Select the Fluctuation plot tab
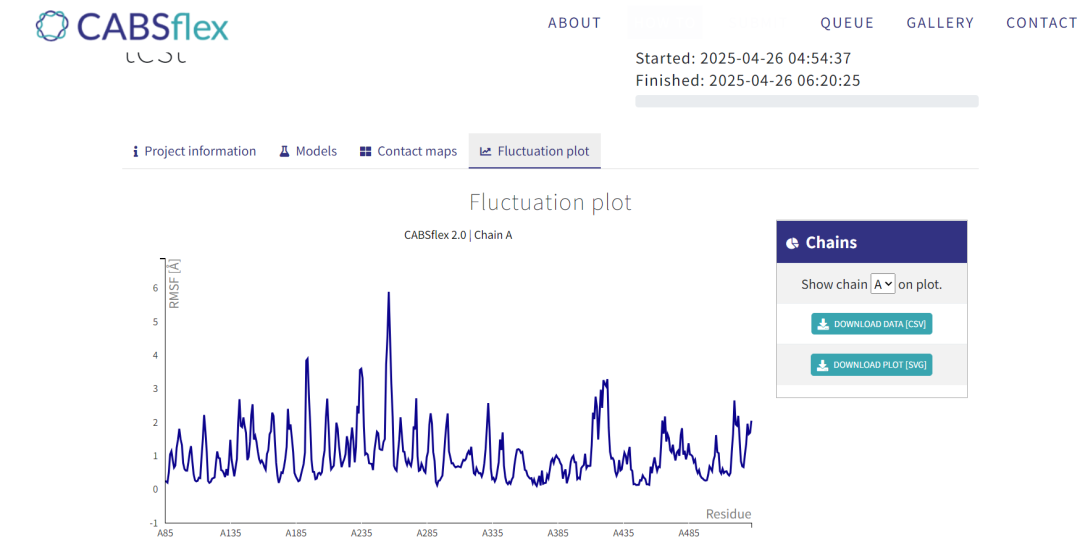The width and height of the screenshot is (1080, 553). pos(534,151)
